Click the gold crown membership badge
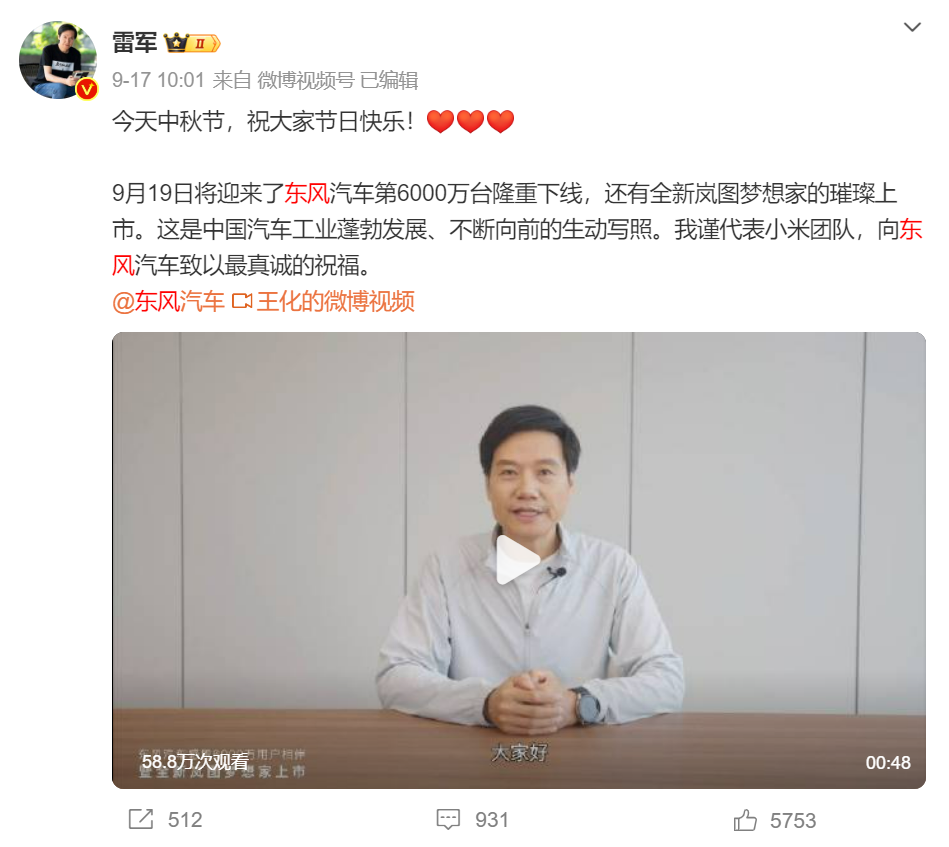The width and height of the screenshot is (949, 847). coord(192,43)
